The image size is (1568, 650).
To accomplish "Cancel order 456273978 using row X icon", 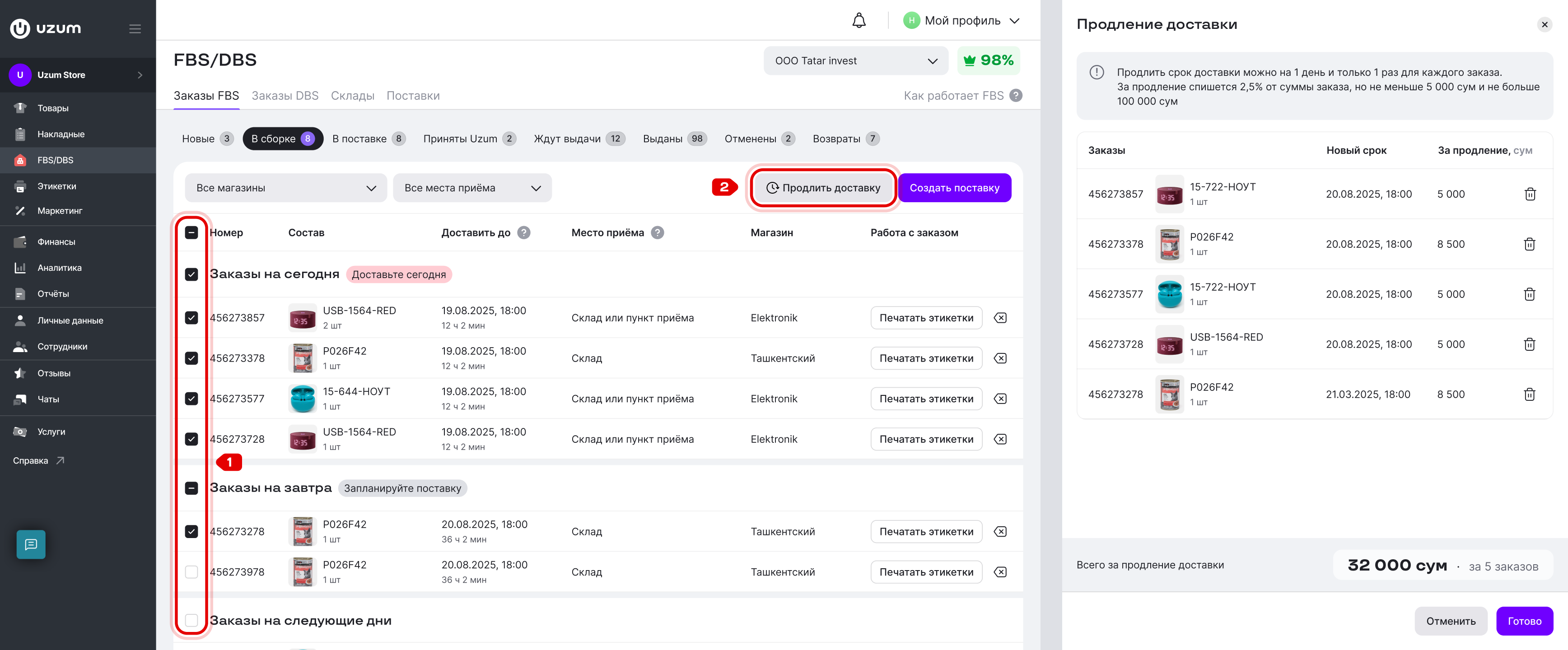I will point(1000,571).
